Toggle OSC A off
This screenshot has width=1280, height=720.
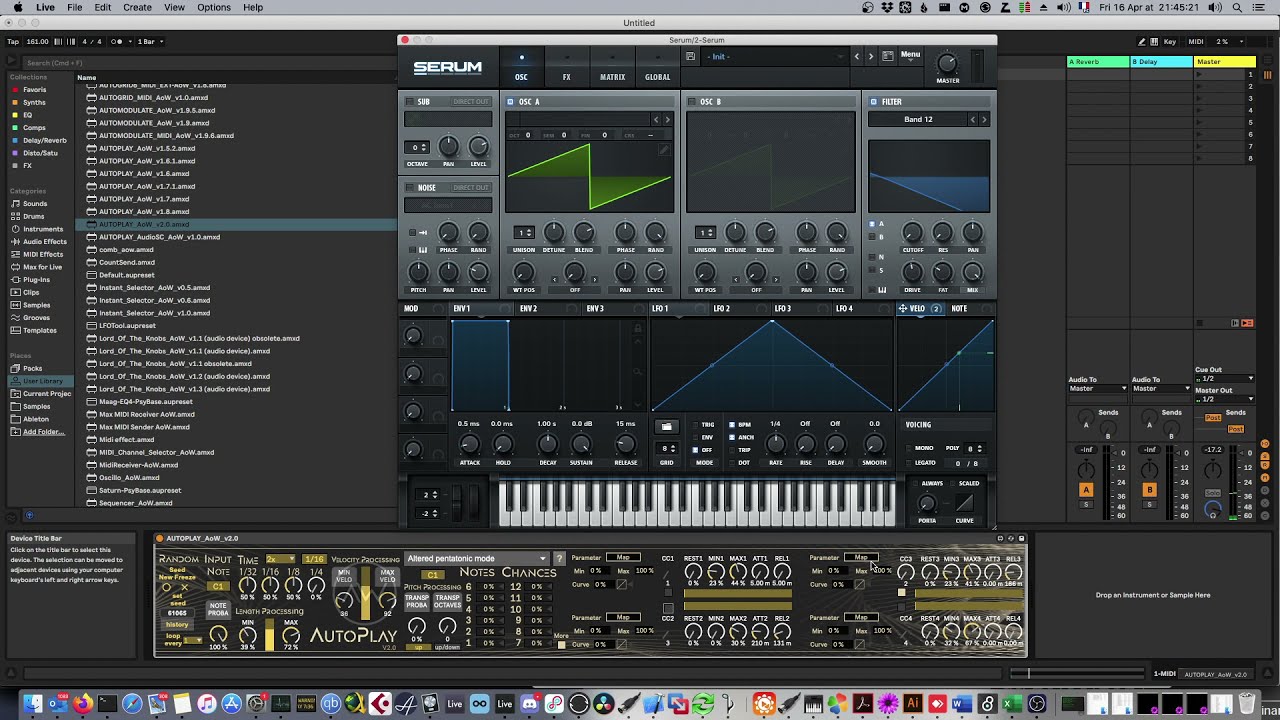pos(510,102)
